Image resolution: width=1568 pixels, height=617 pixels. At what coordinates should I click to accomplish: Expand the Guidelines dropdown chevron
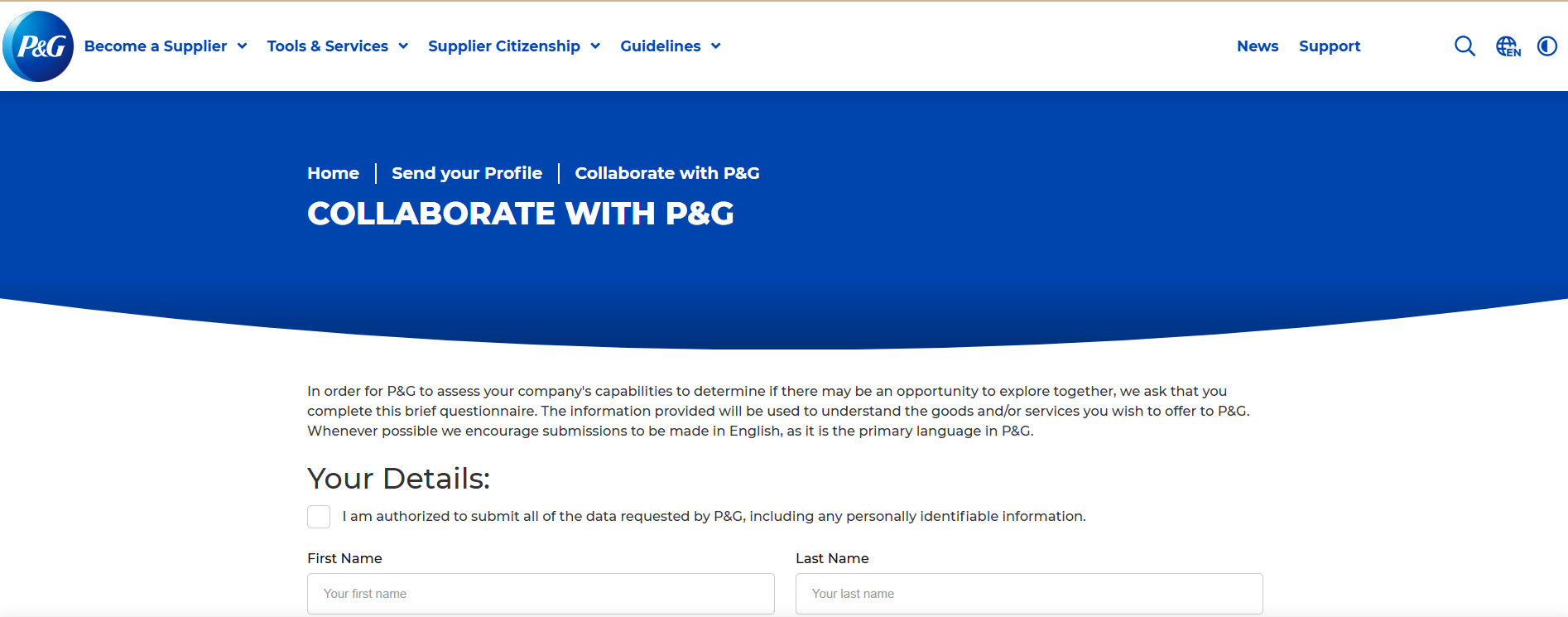tap(716, 46)
